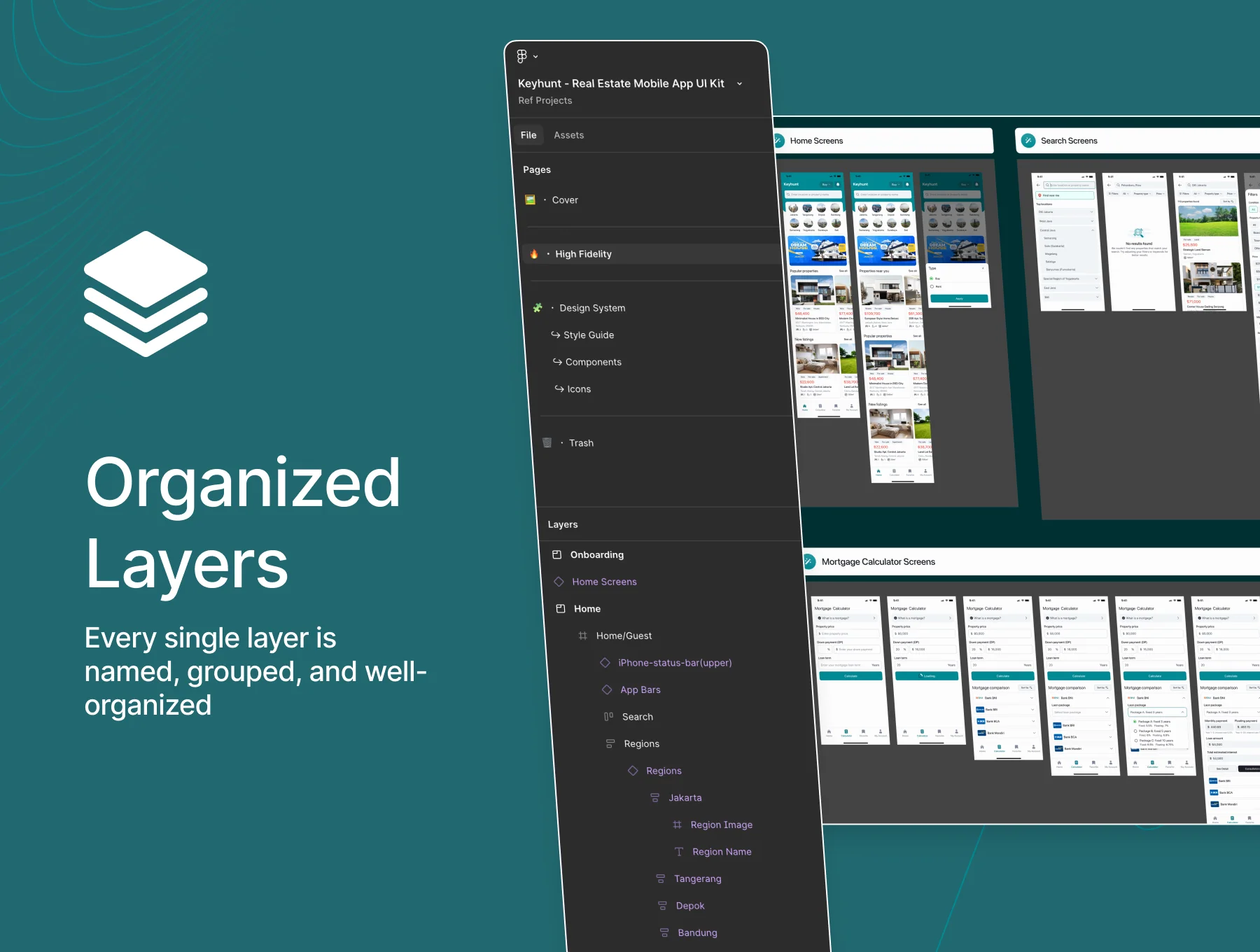
Task: Switch to the Assets tab
Action: [x=568, y=135]
